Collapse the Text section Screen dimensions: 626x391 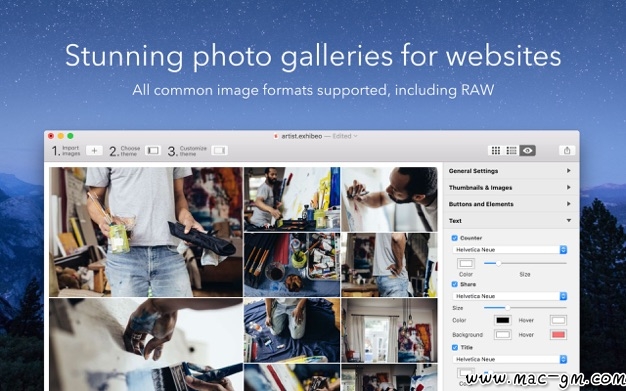[511, 220]
